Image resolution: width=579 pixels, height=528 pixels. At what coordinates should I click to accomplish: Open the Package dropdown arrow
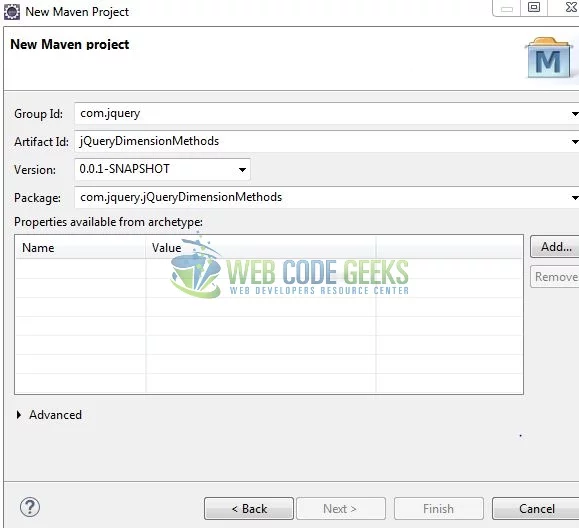click(575, 198)
